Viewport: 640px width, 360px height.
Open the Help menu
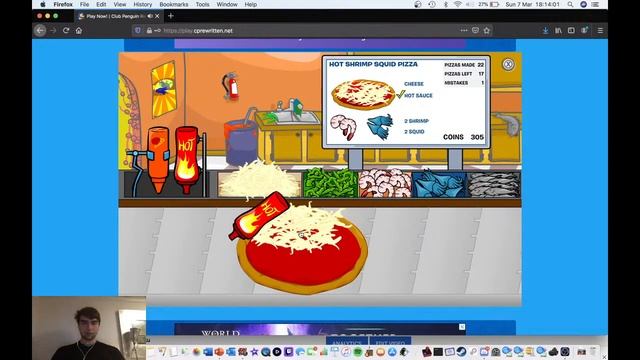point(251,4)
